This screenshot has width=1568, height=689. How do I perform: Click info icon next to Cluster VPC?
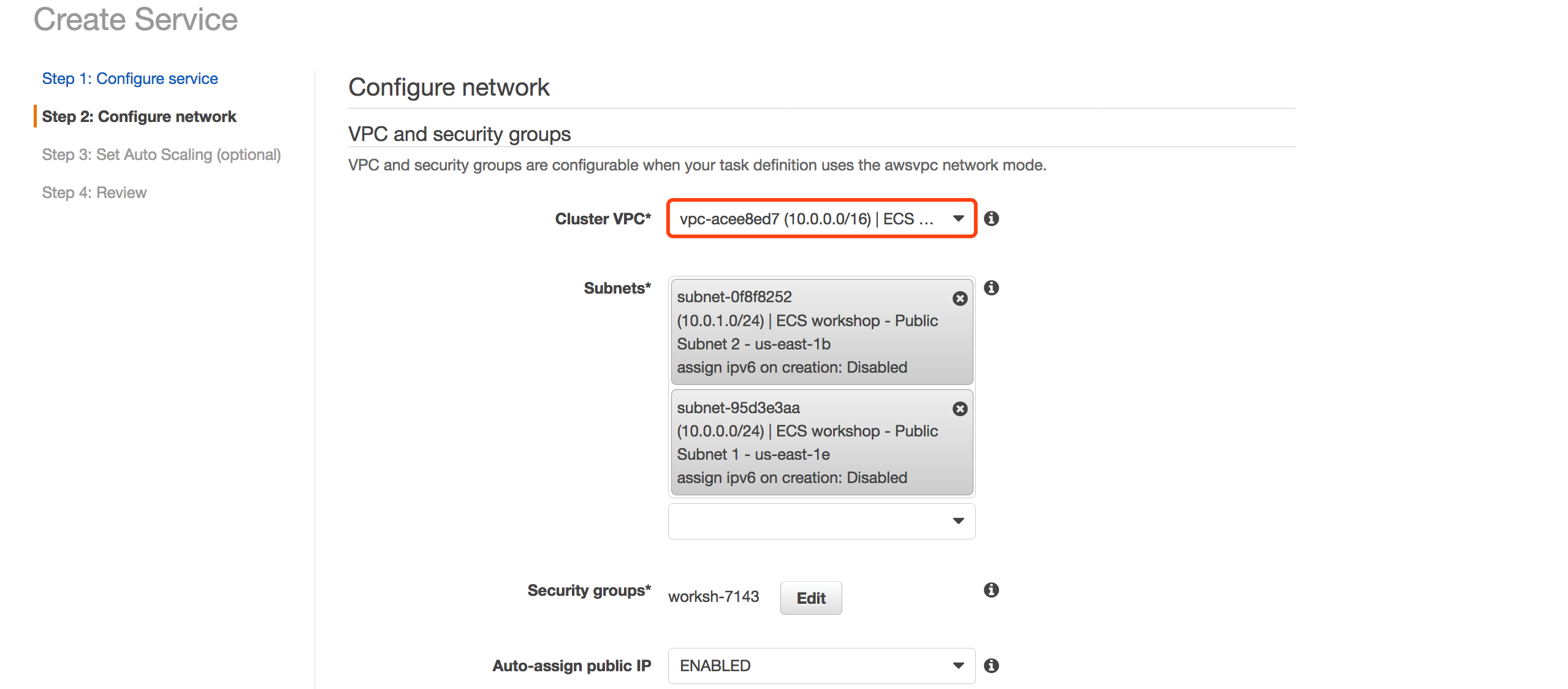991,219
